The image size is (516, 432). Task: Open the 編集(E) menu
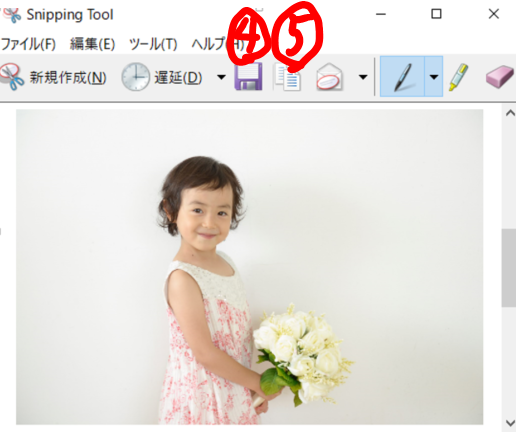(92, 44)
